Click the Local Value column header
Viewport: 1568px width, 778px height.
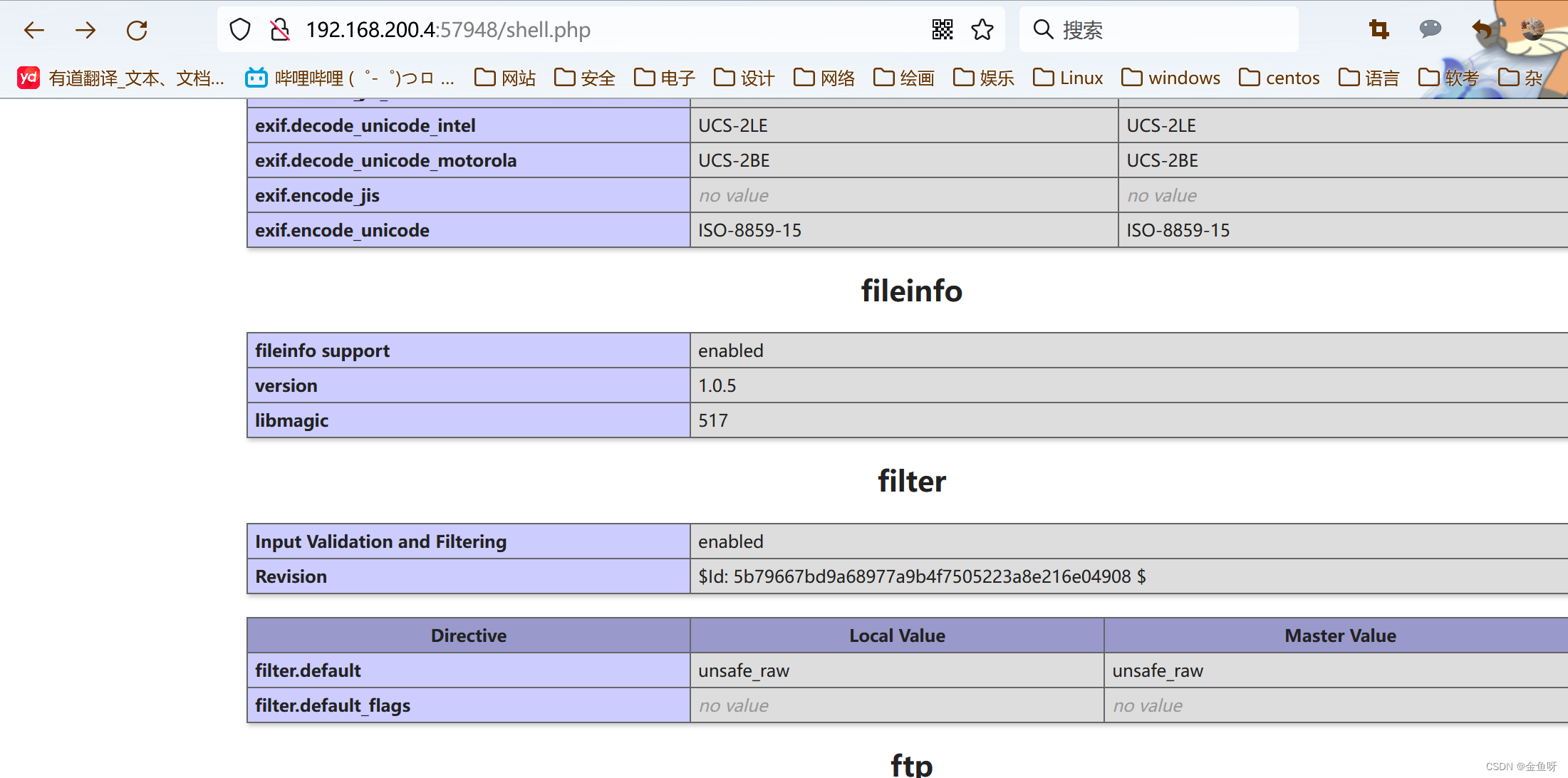[x=897, y=636]
